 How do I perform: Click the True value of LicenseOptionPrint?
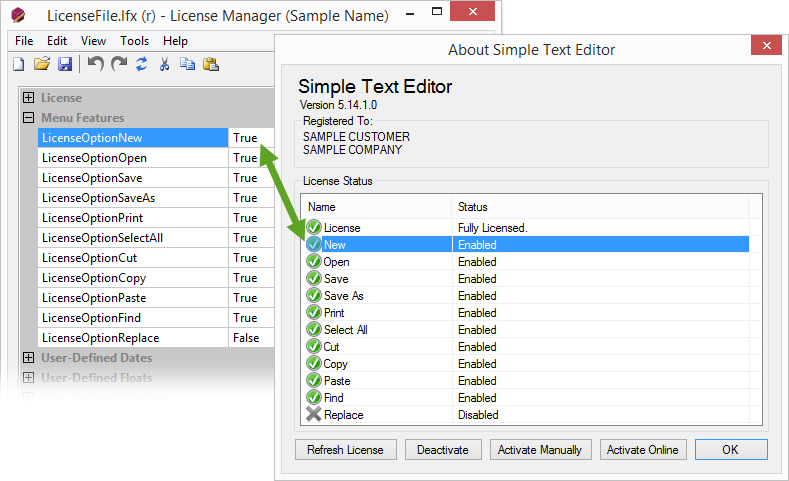click(x=245, y=218)
